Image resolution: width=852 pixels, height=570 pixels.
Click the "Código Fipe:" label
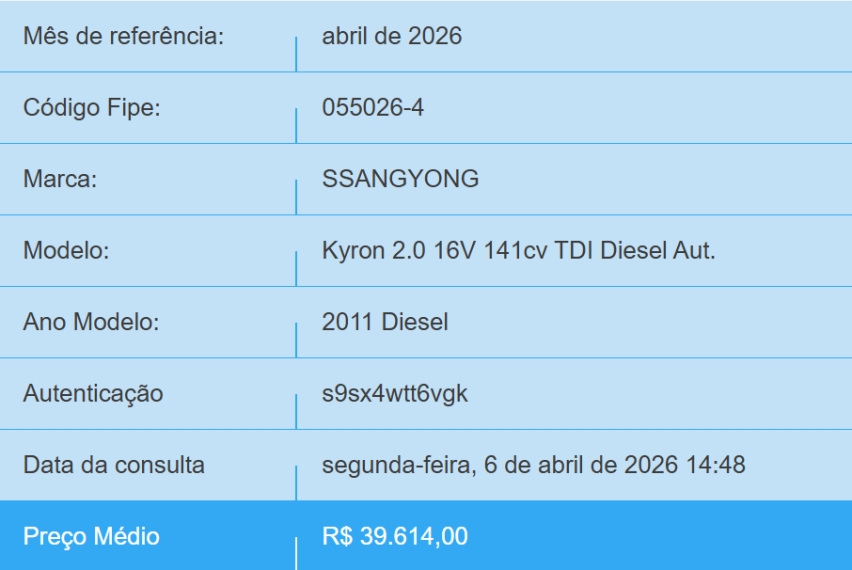(92, 108)
